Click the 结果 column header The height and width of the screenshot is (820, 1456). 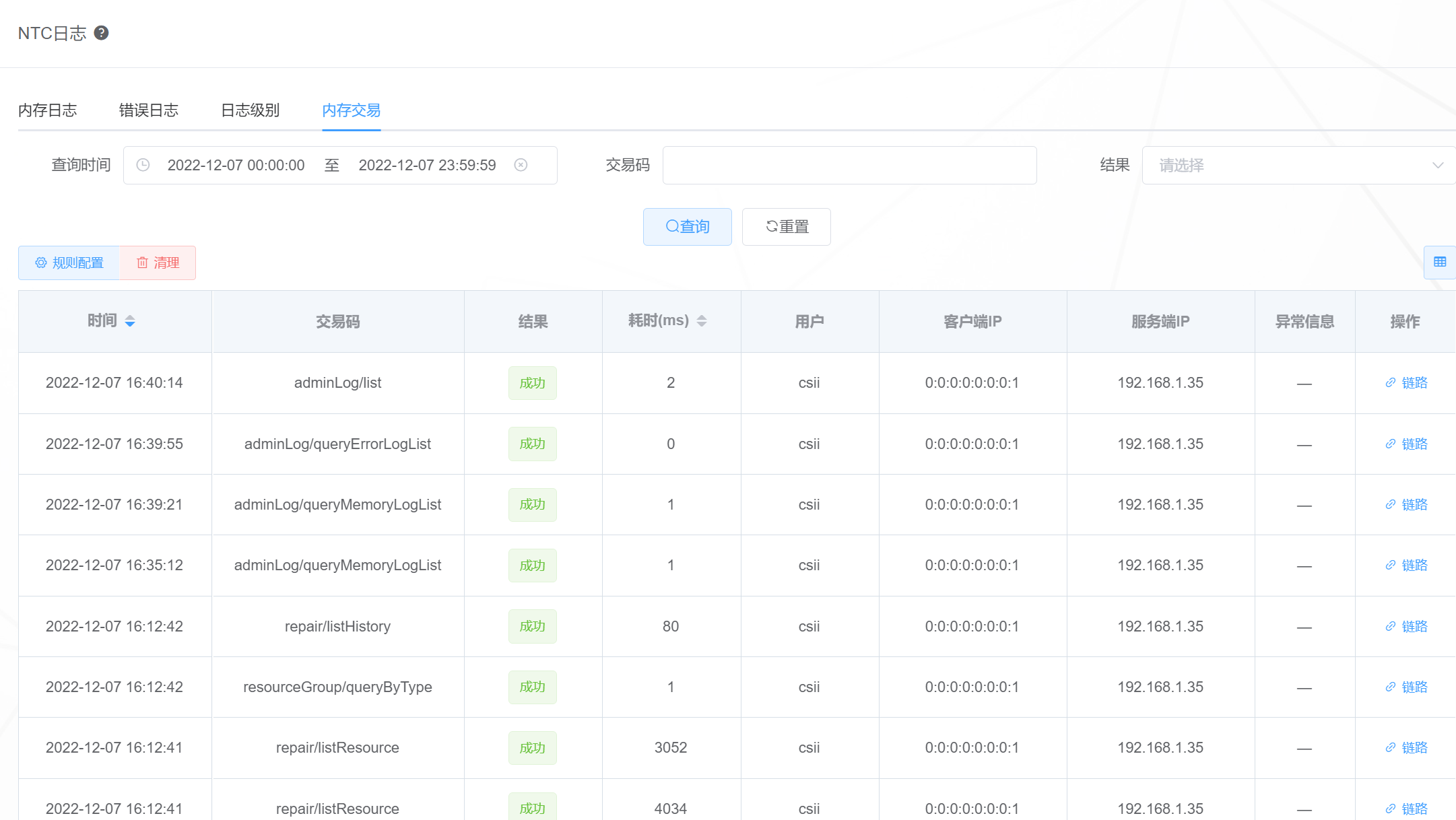click(x=533, y=322)
